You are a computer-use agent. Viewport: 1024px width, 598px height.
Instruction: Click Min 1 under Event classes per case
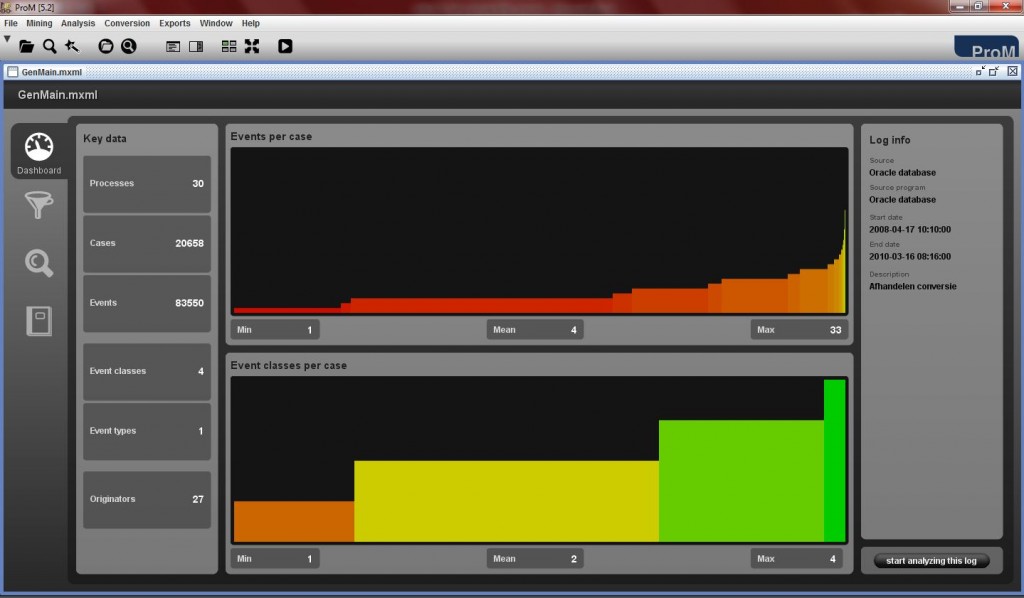[275, 559]
